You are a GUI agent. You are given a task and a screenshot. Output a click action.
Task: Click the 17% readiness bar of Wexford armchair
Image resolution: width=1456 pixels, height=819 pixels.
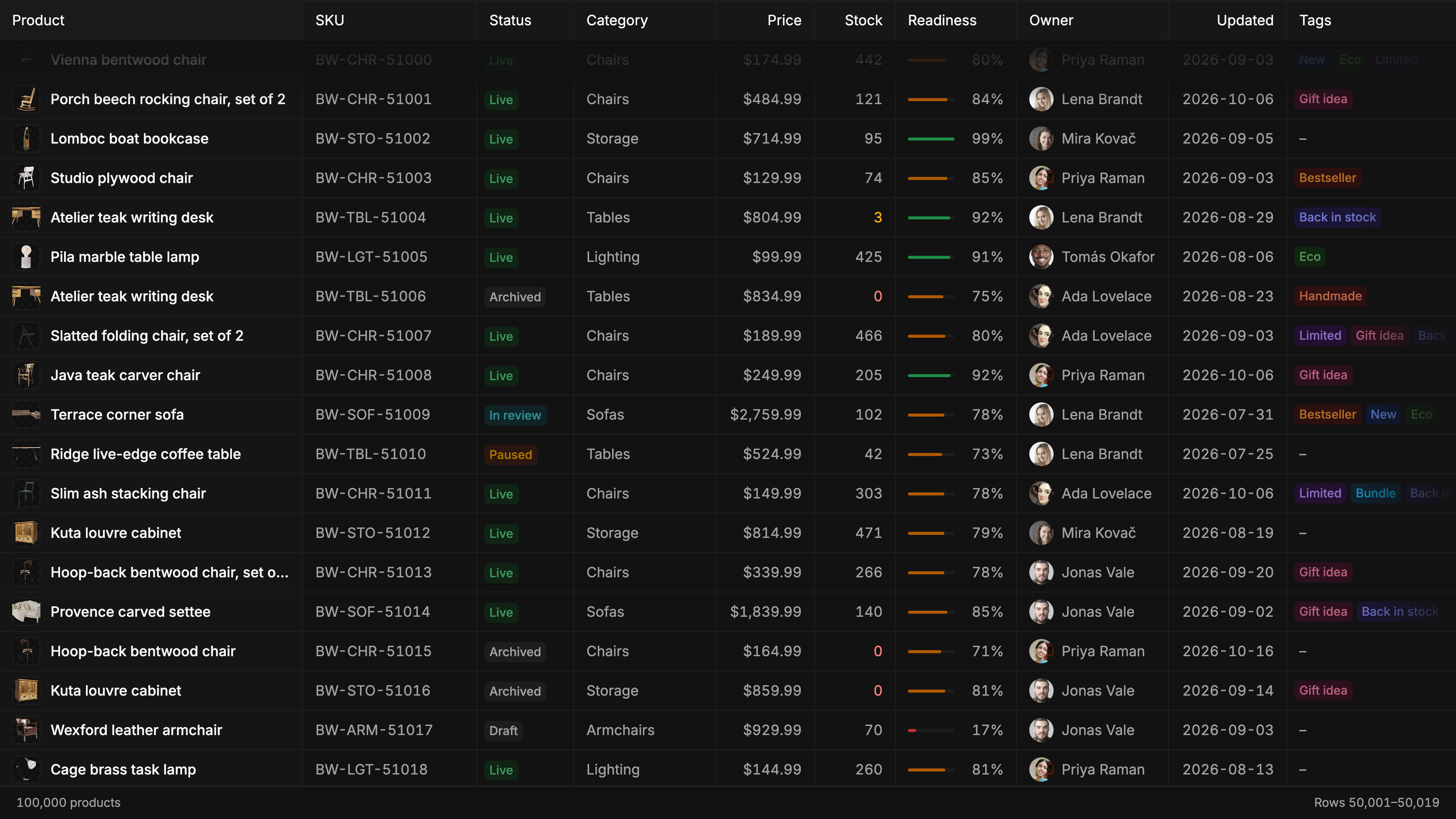(x=930, y=730)
